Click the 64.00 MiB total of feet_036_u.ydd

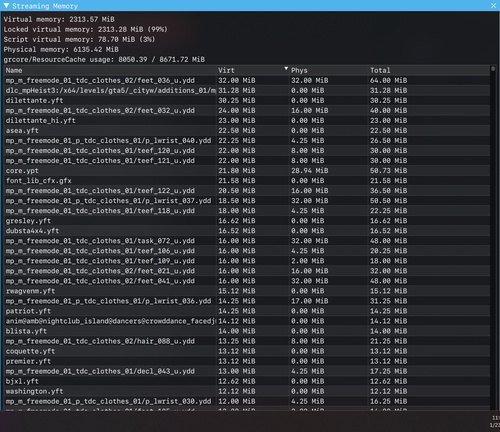(x=388, y=80)
